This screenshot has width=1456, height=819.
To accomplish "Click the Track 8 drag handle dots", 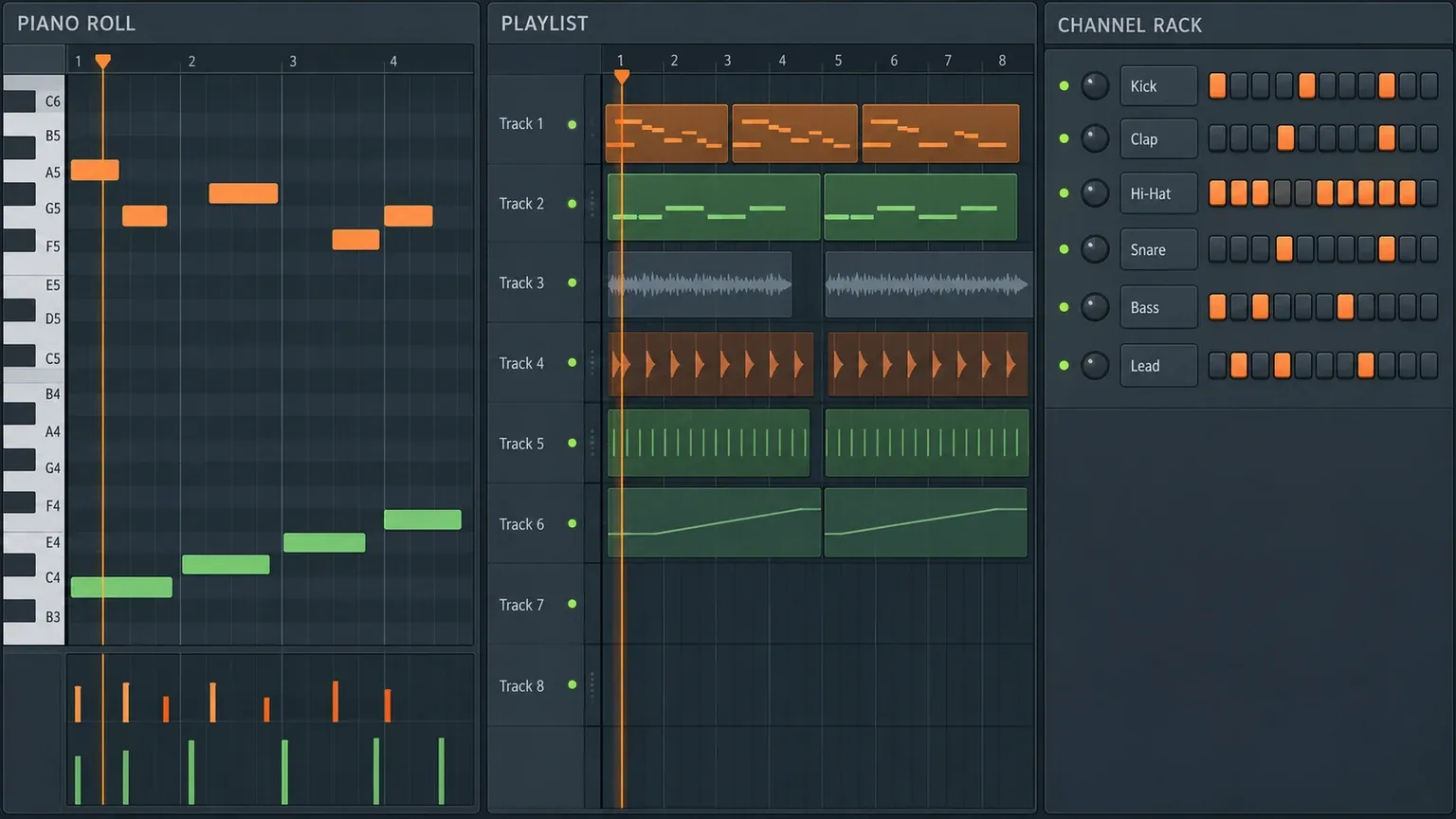I will coord(592,685).
